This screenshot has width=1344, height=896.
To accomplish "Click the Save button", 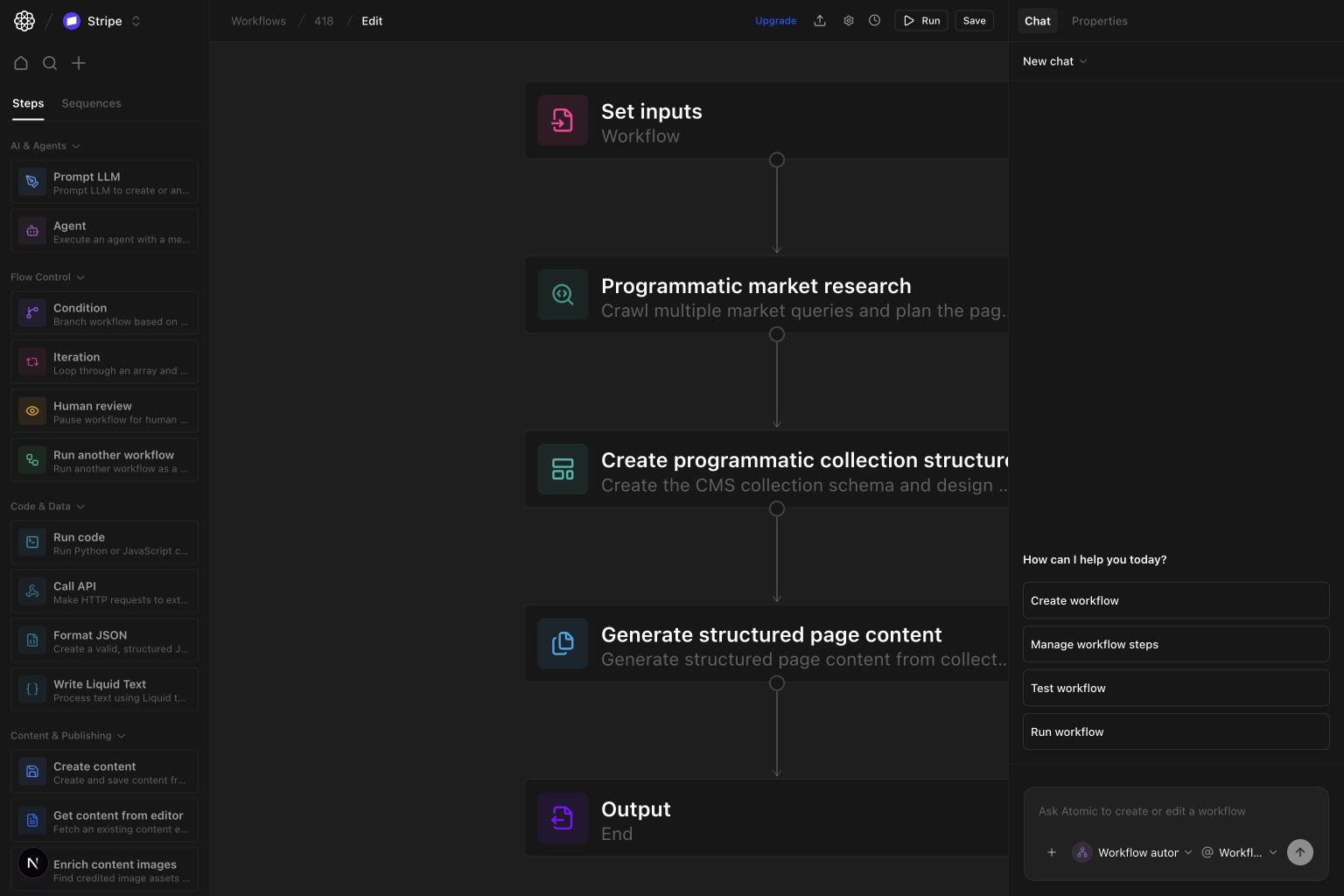I will 974,21.
